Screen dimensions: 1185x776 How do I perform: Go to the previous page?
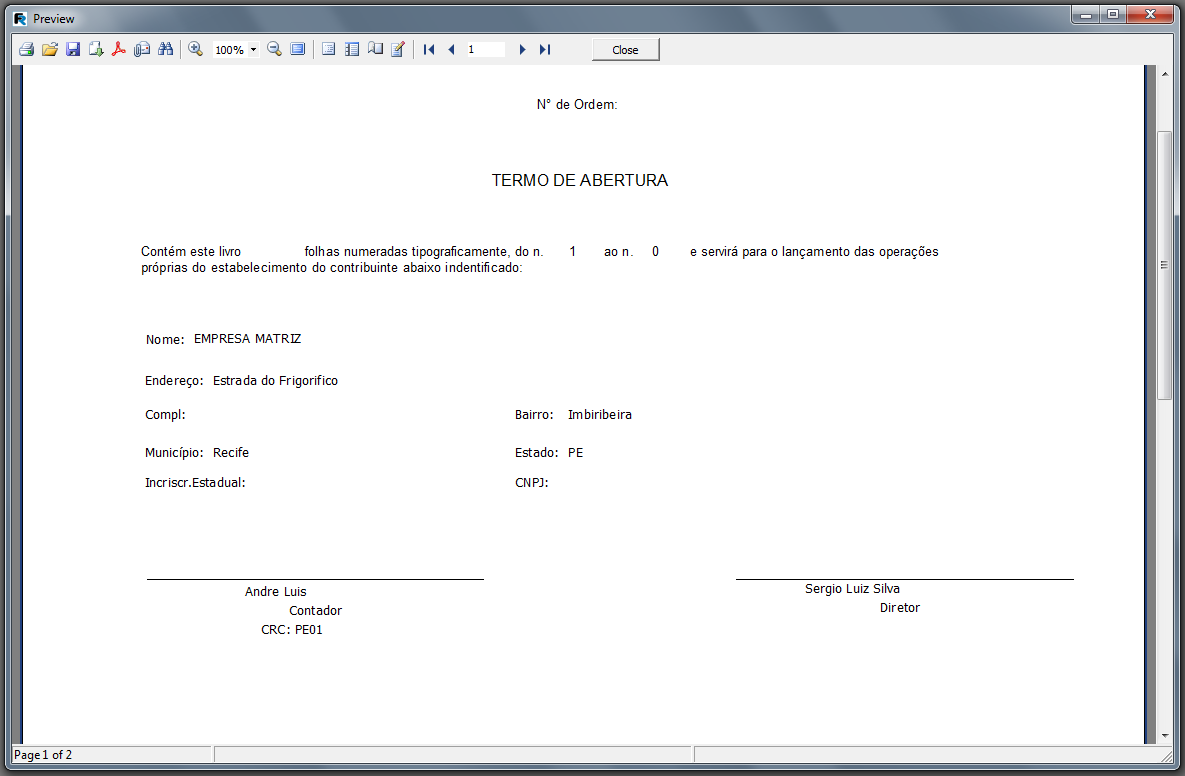452,50
